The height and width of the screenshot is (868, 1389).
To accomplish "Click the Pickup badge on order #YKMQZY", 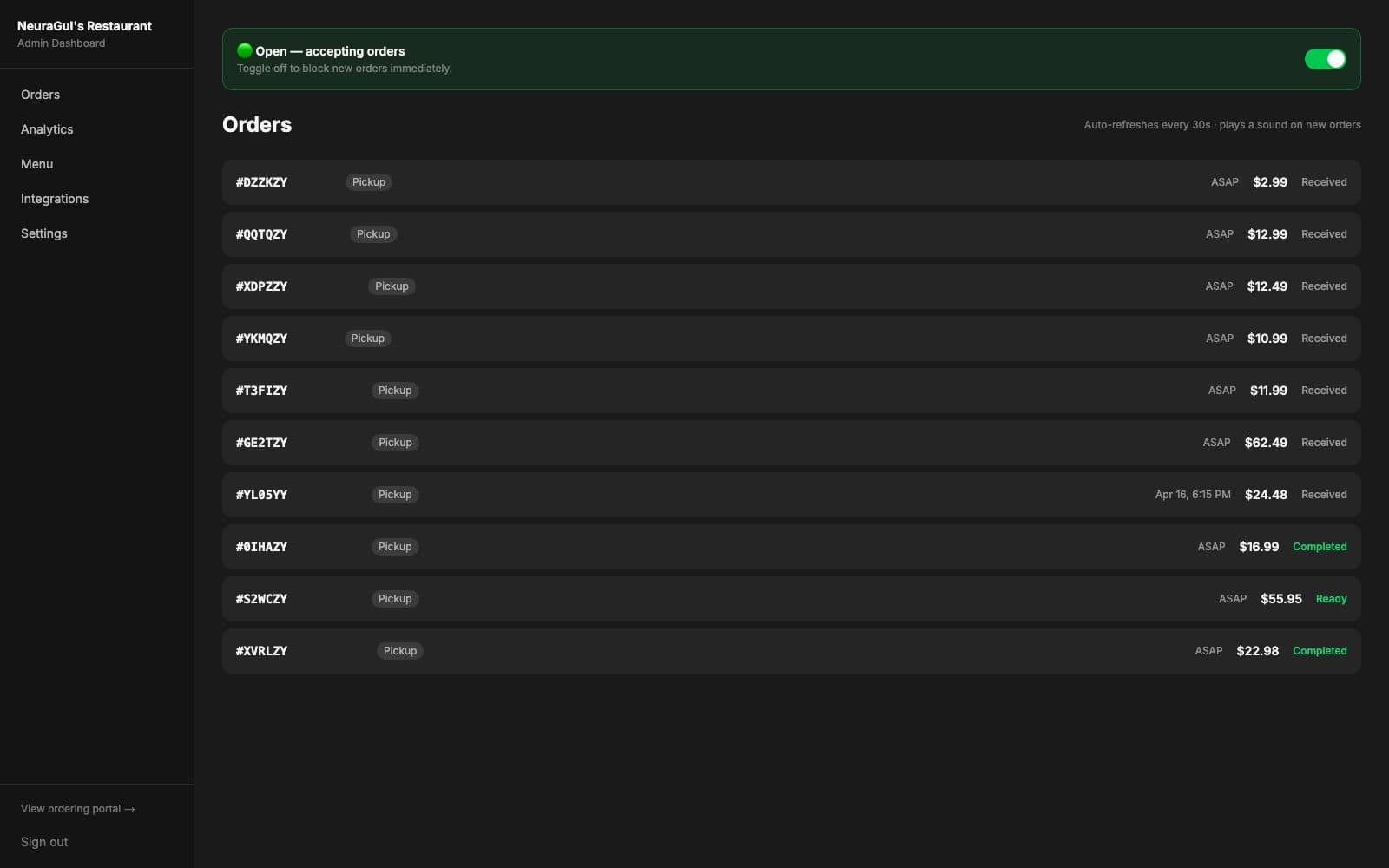I will 367,339.
